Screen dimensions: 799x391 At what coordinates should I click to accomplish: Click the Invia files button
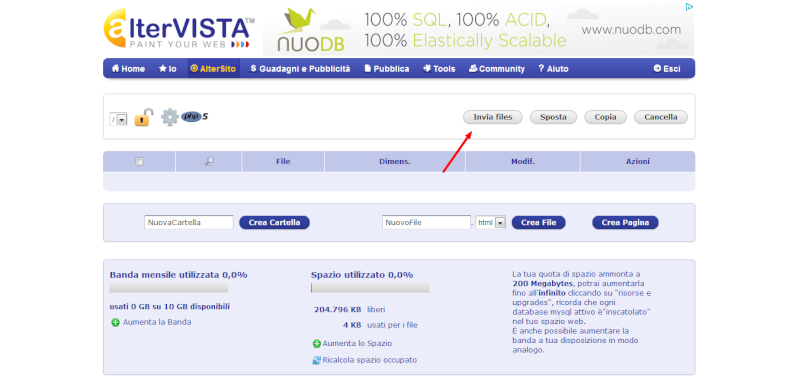point(493,117)
